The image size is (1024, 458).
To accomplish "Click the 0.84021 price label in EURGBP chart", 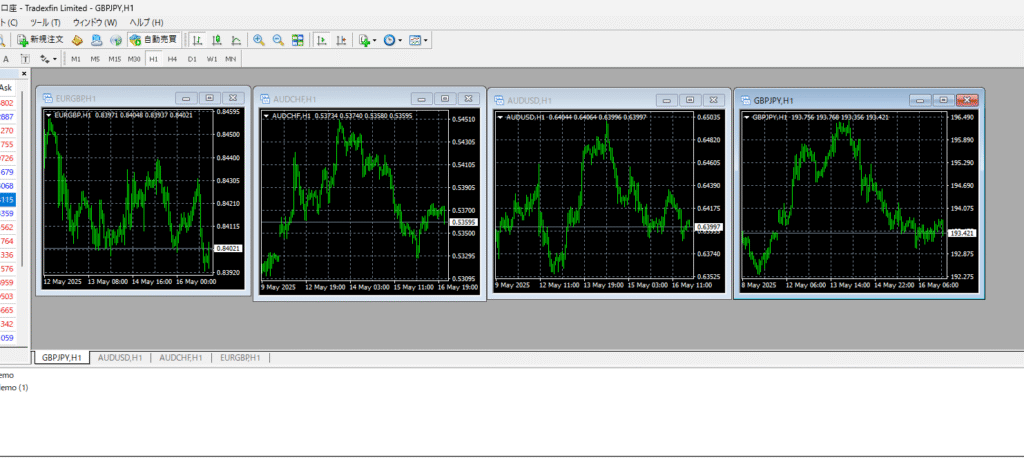I will pos(228,248).
